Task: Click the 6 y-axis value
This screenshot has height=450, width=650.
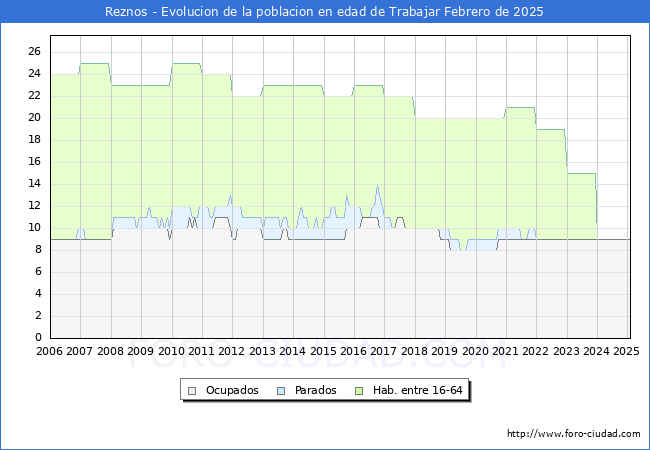Action: tap(38, 271)
